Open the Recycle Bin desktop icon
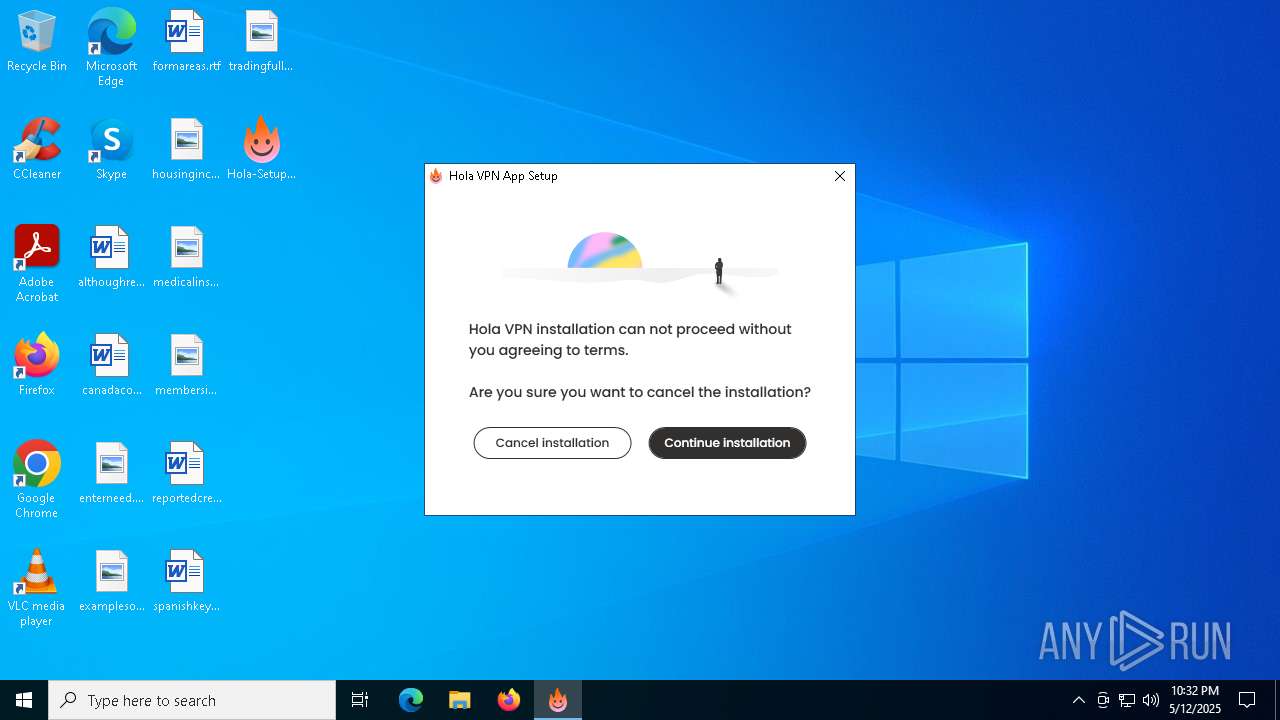The width and height of the screenshot is (1280, 720). click(x=37, y=42)
